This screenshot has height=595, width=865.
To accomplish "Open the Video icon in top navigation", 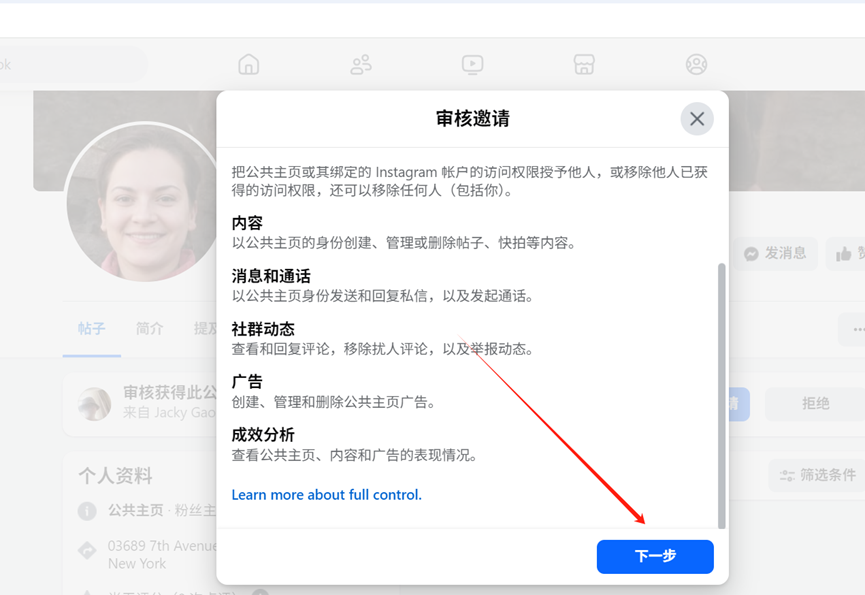I will point(473,65).
